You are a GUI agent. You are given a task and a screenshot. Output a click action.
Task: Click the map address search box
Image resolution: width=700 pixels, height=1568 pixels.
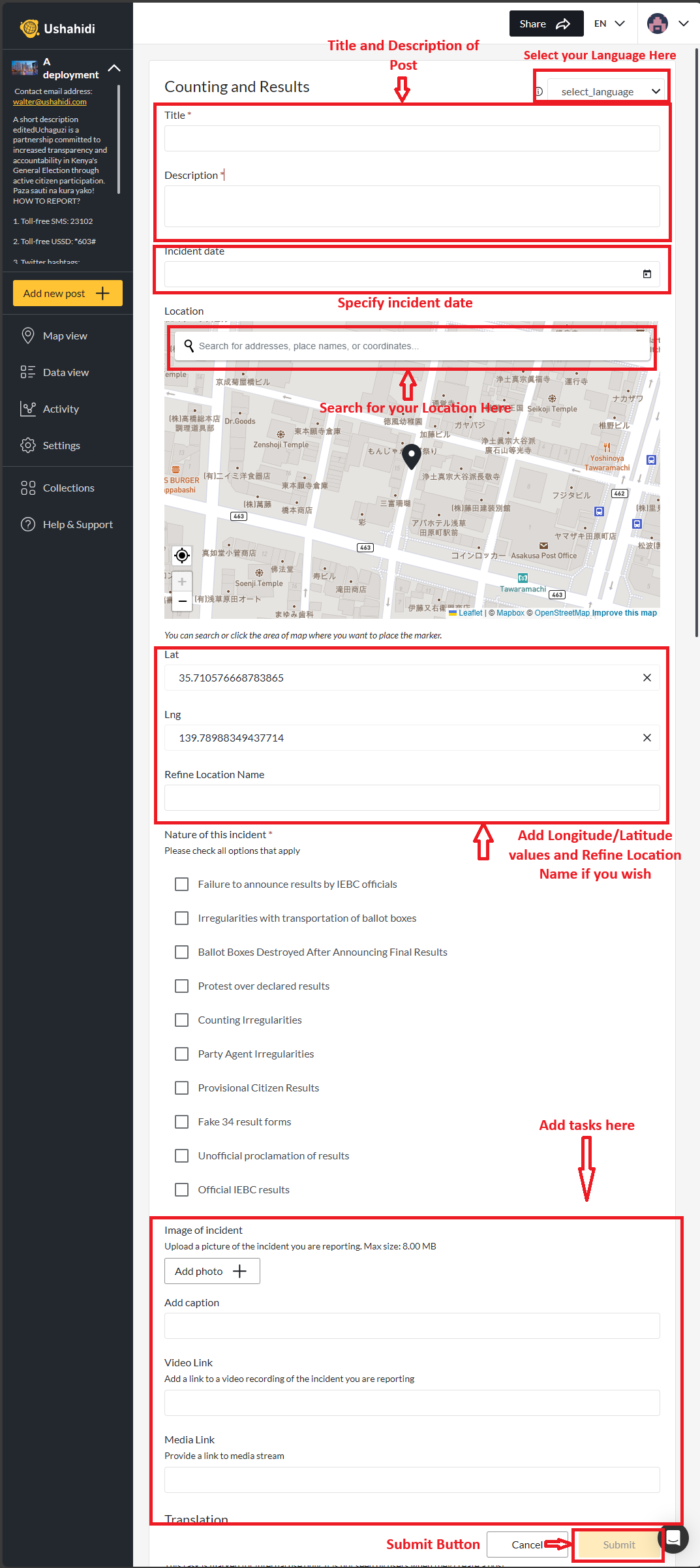pos(412,346)
